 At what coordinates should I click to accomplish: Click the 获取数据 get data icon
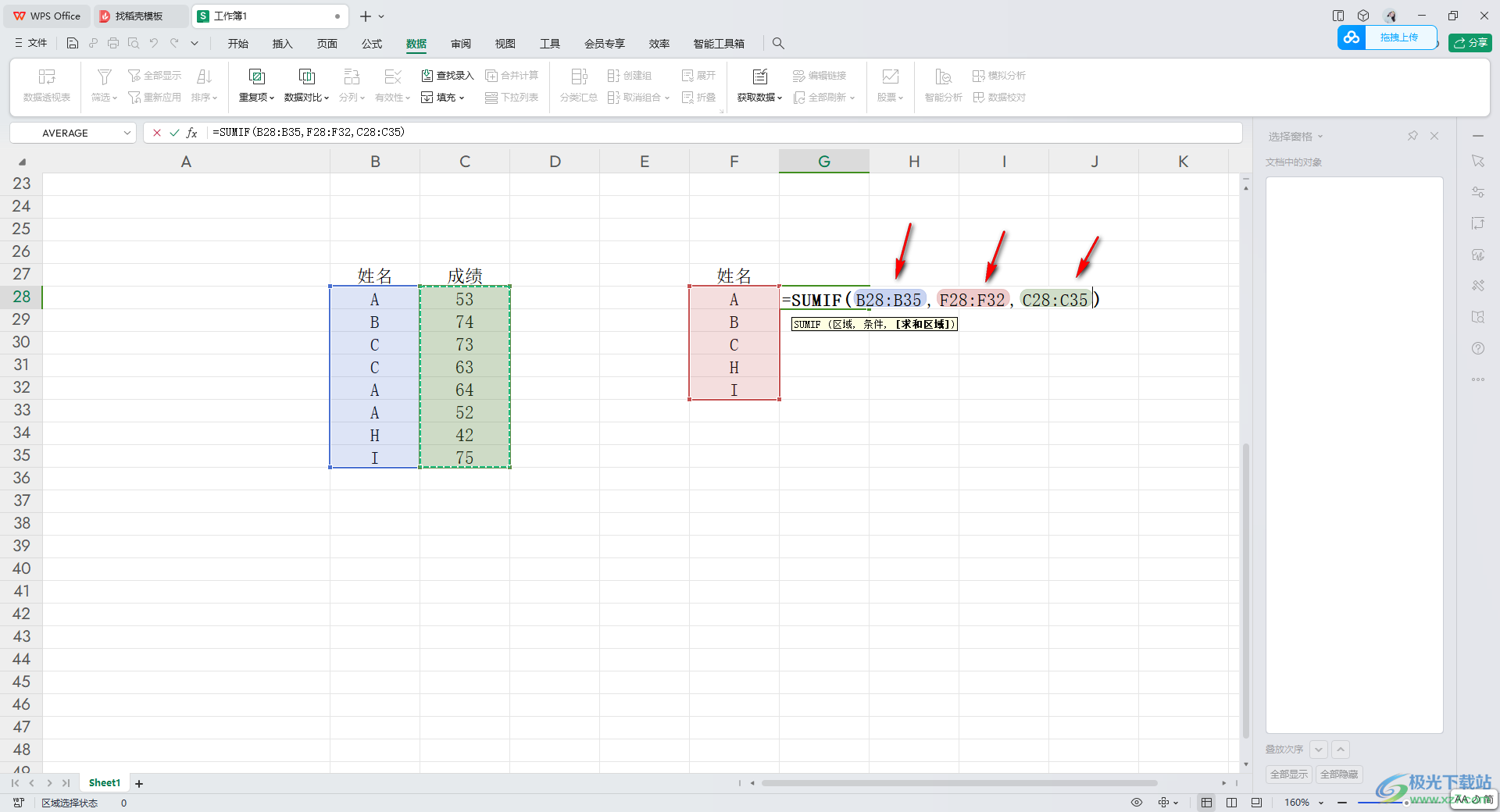click(x=759, y=77)
